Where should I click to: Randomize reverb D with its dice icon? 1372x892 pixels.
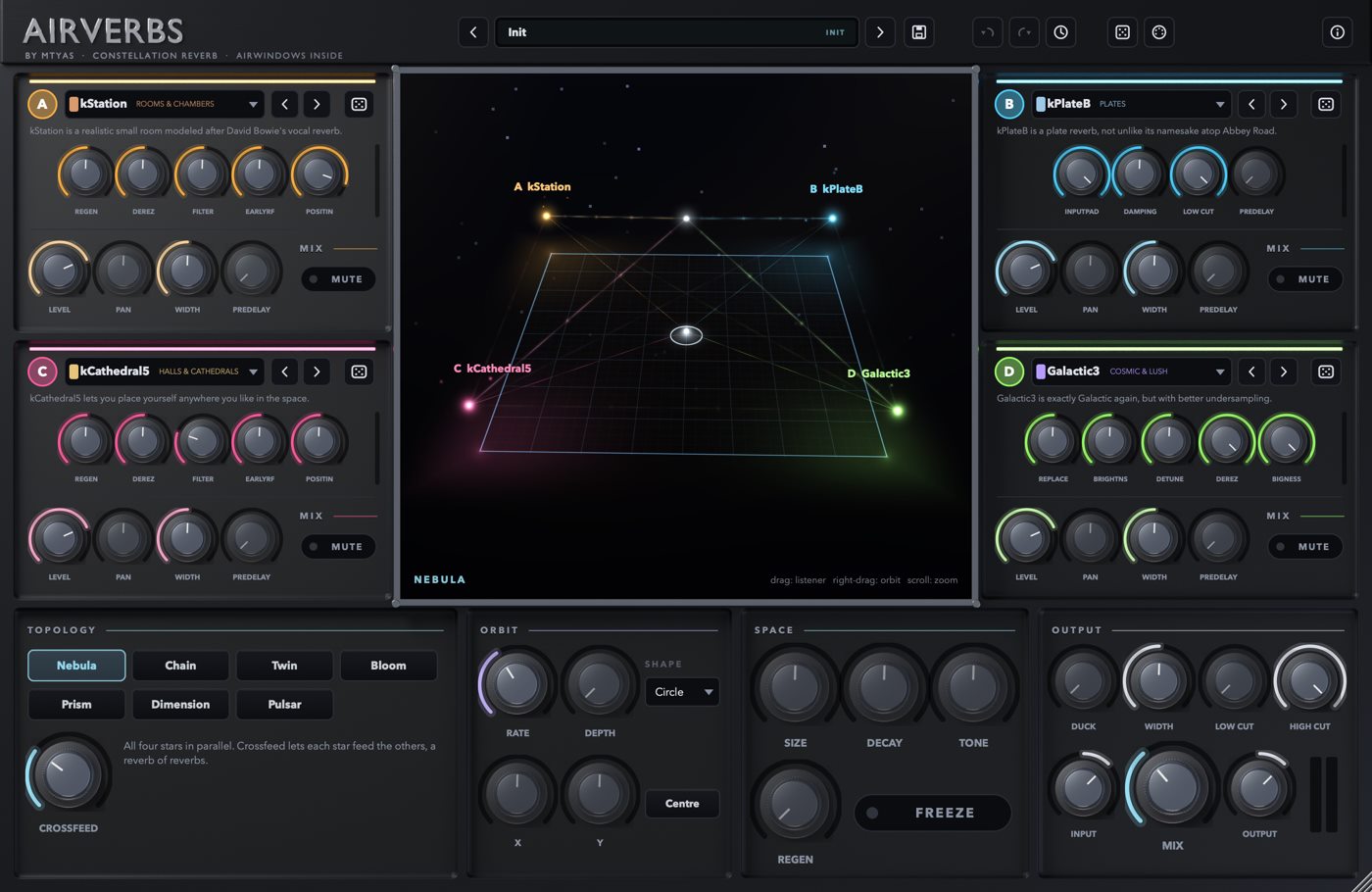coord(1326,372)
